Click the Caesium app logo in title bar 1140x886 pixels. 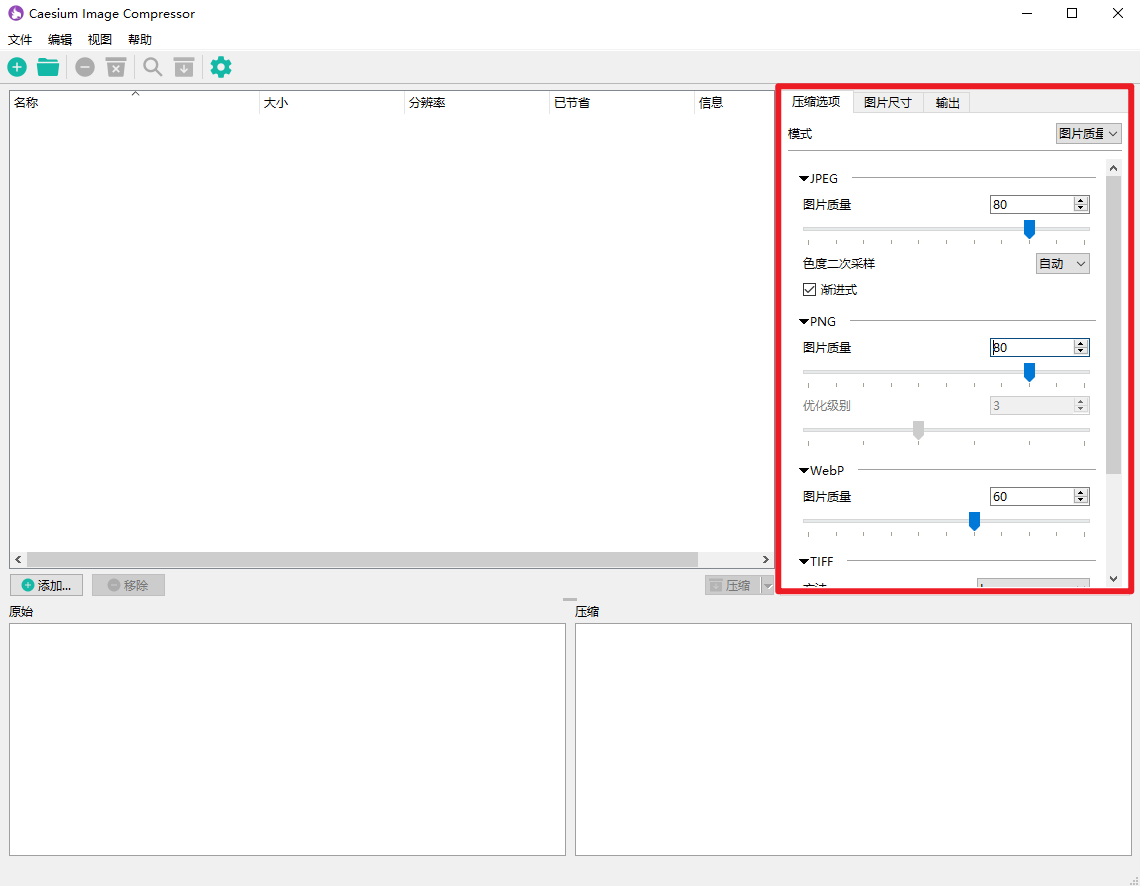pos(16,14)
